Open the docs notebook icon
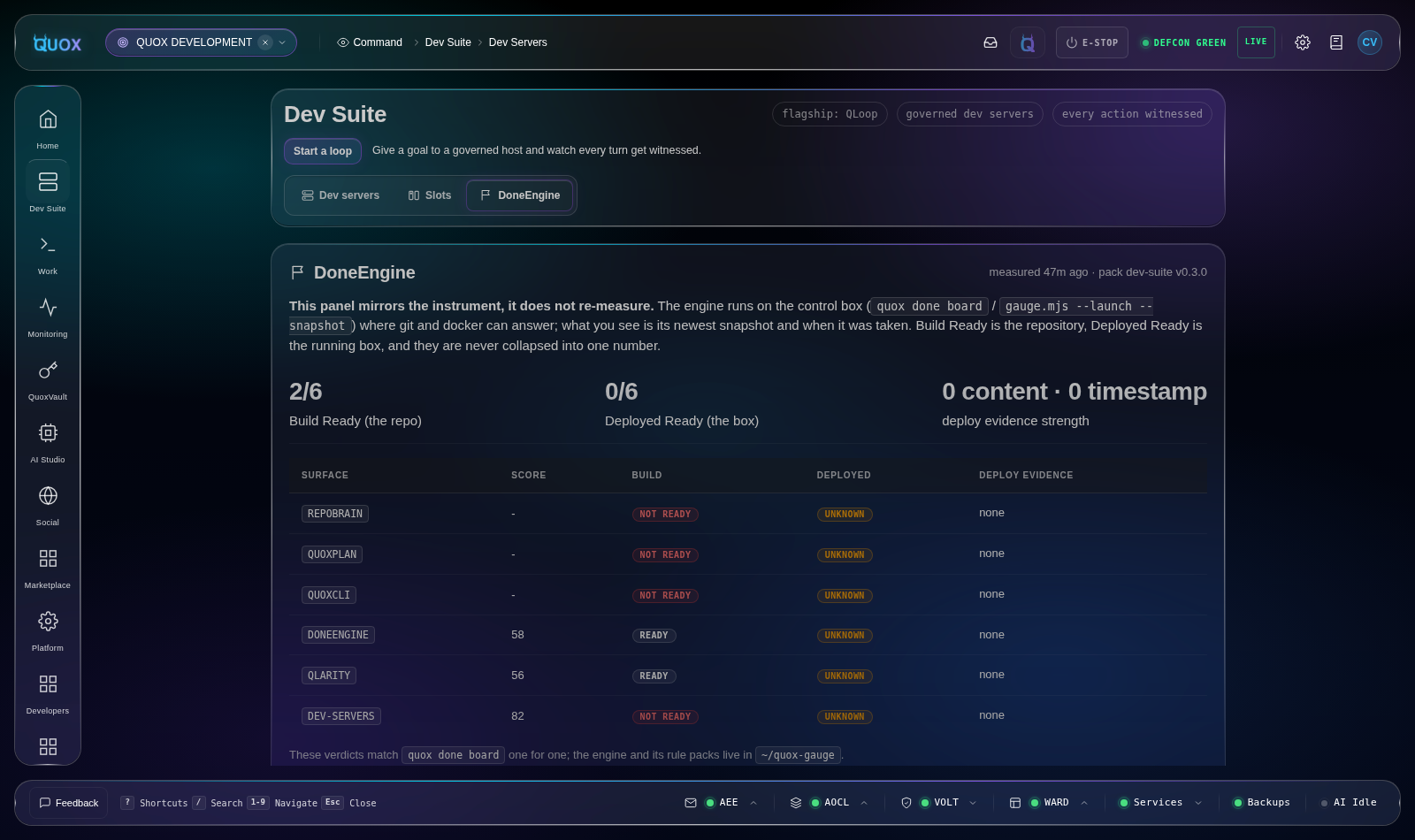This screenshot has width=1415, height=840. (1336, 42)
